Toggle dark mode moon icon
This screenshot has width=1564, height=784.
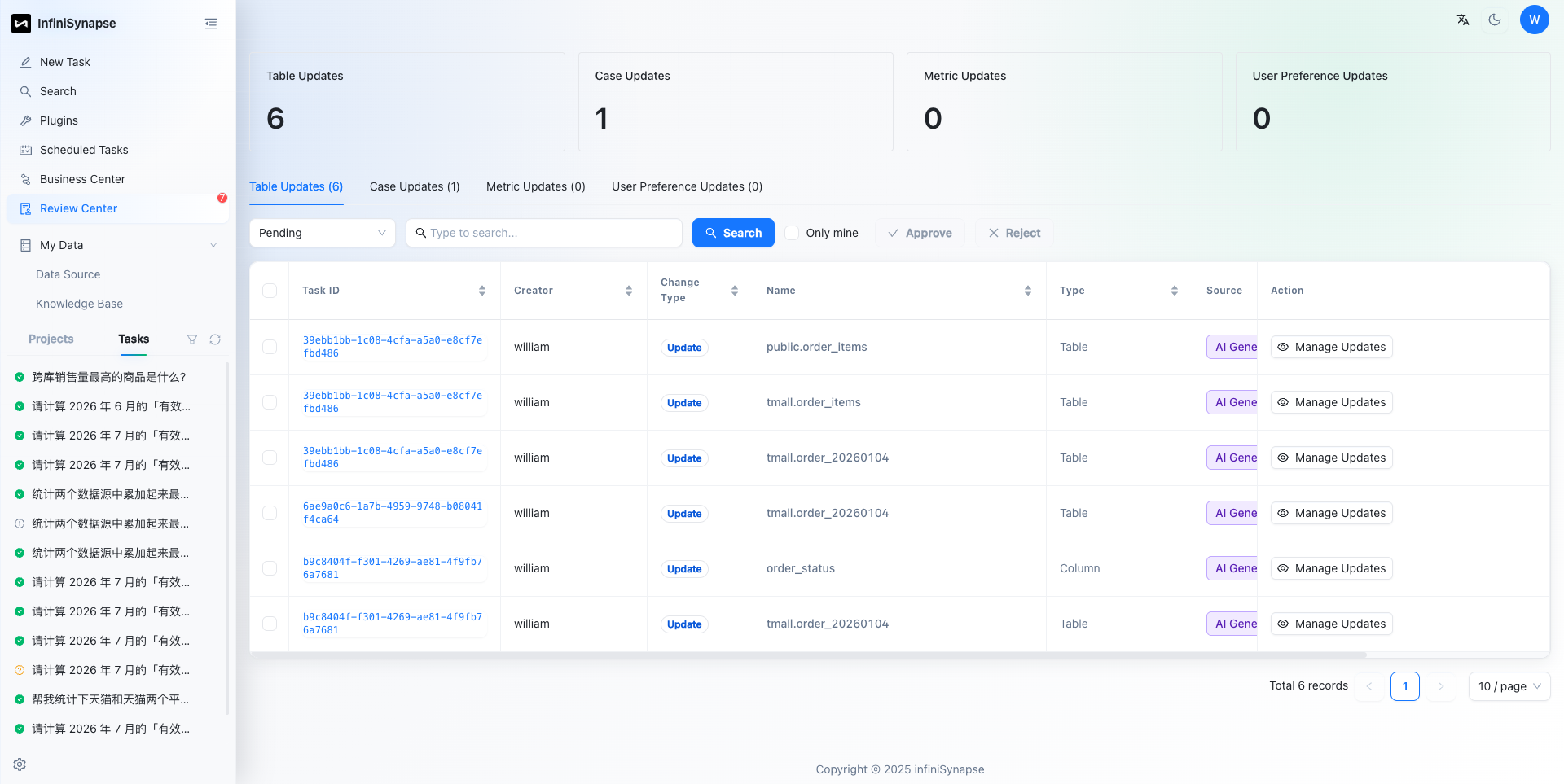[1495, 20]
